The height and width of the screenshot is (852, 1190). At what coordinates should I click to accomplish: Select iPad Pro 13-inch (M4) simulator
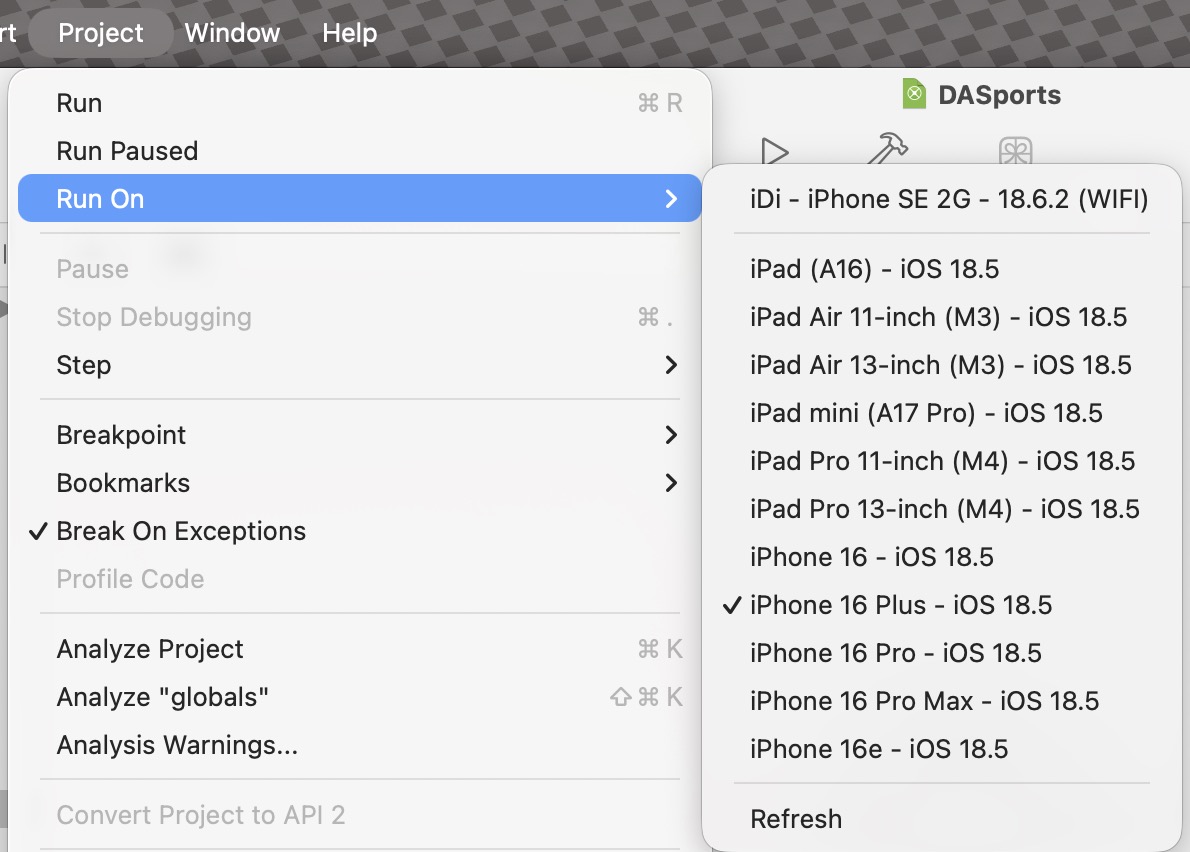944,509
